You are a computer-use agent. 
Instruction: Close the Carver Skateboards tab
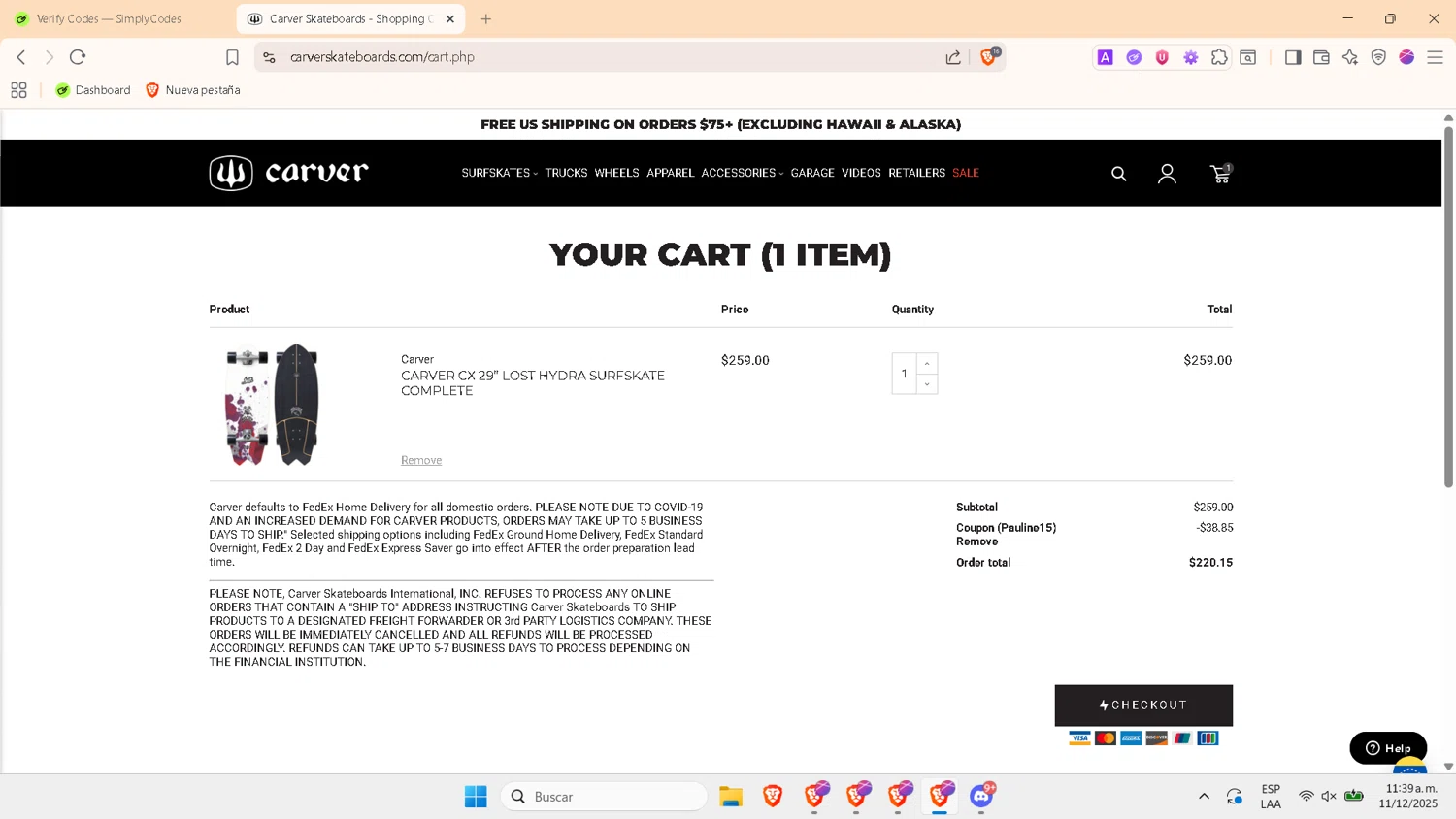[450, 18]
